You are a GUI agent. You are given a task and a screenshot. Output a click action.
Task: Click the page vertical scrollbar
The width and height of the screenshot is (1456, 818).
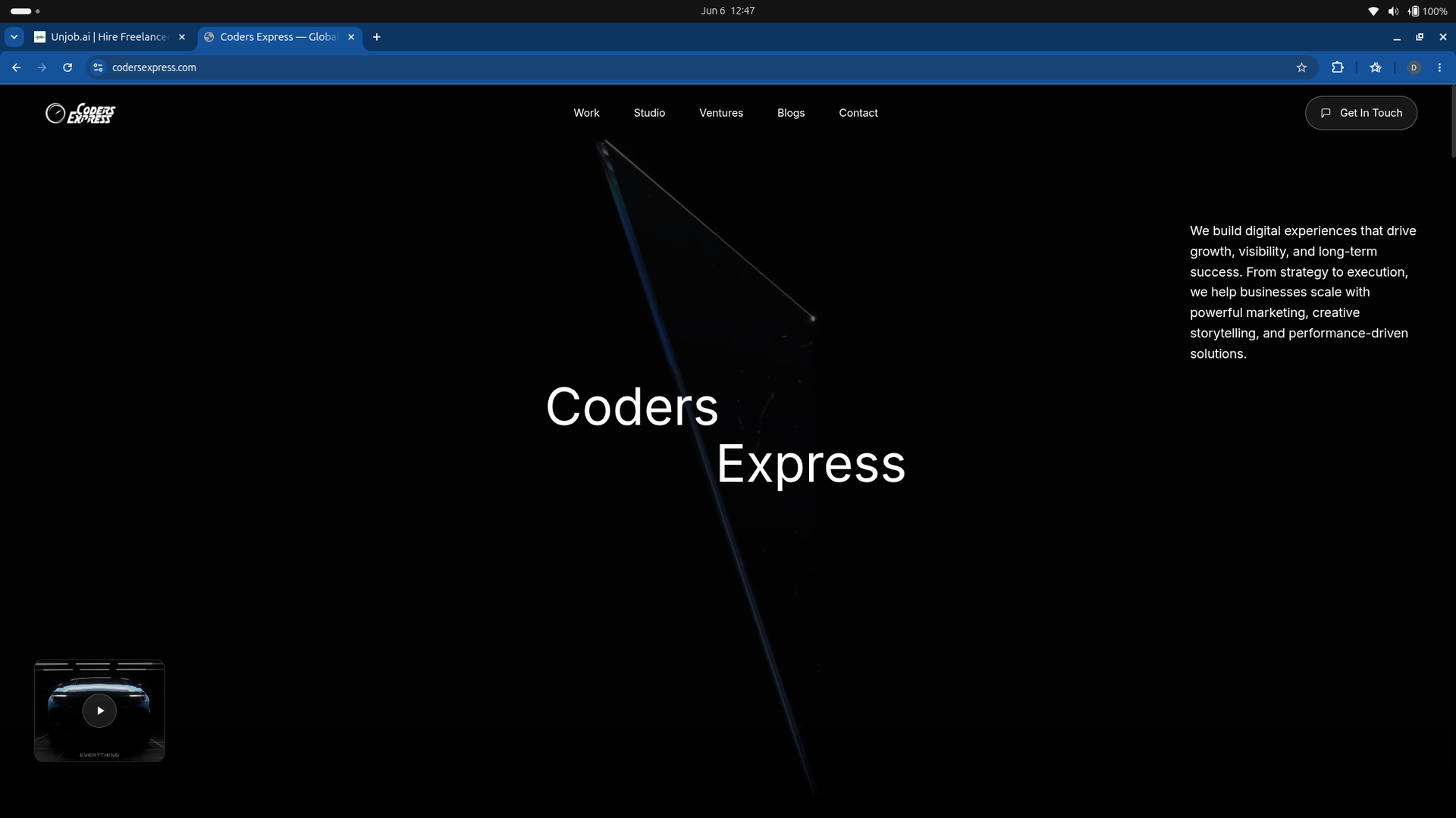[1452, 121]
